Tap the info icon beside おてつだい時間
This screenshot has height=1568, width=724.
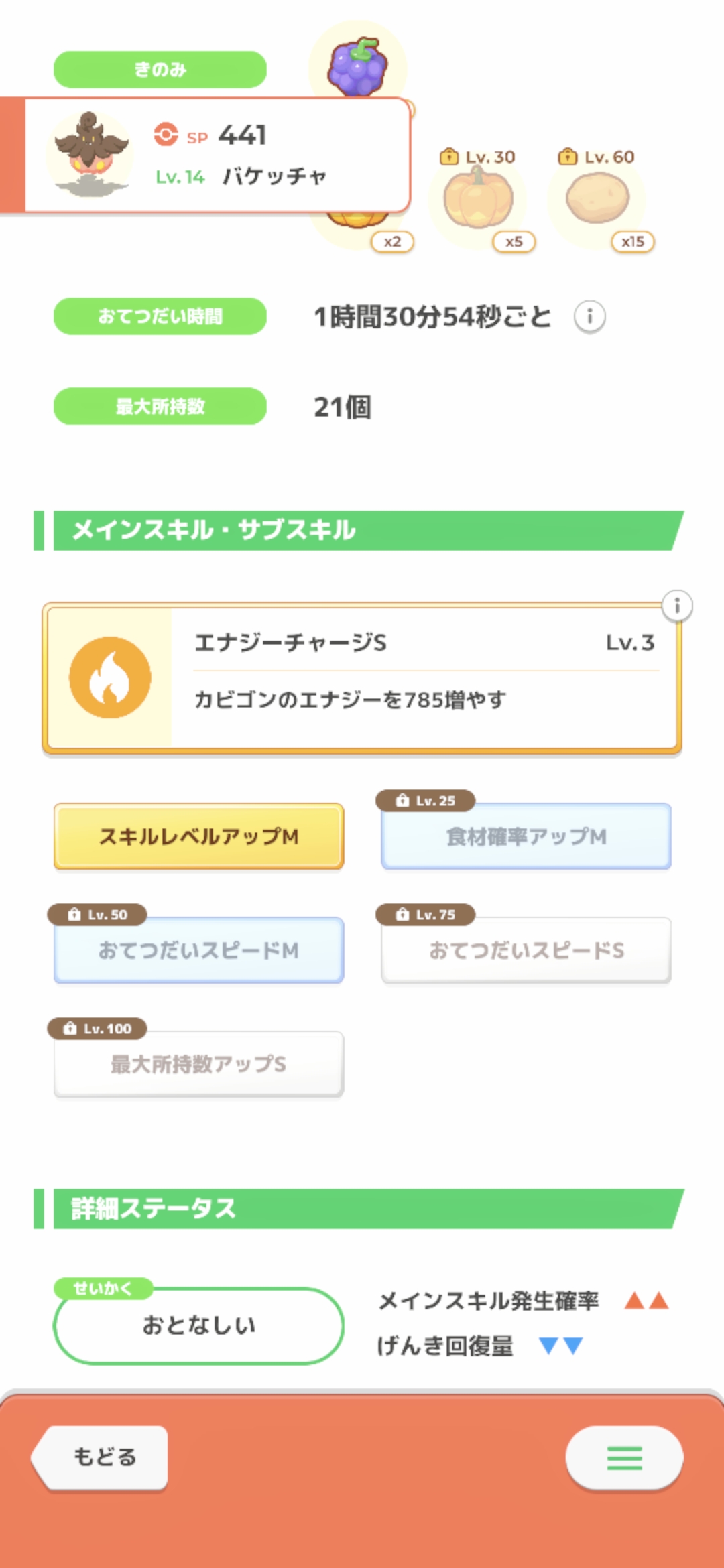point(589,316)
